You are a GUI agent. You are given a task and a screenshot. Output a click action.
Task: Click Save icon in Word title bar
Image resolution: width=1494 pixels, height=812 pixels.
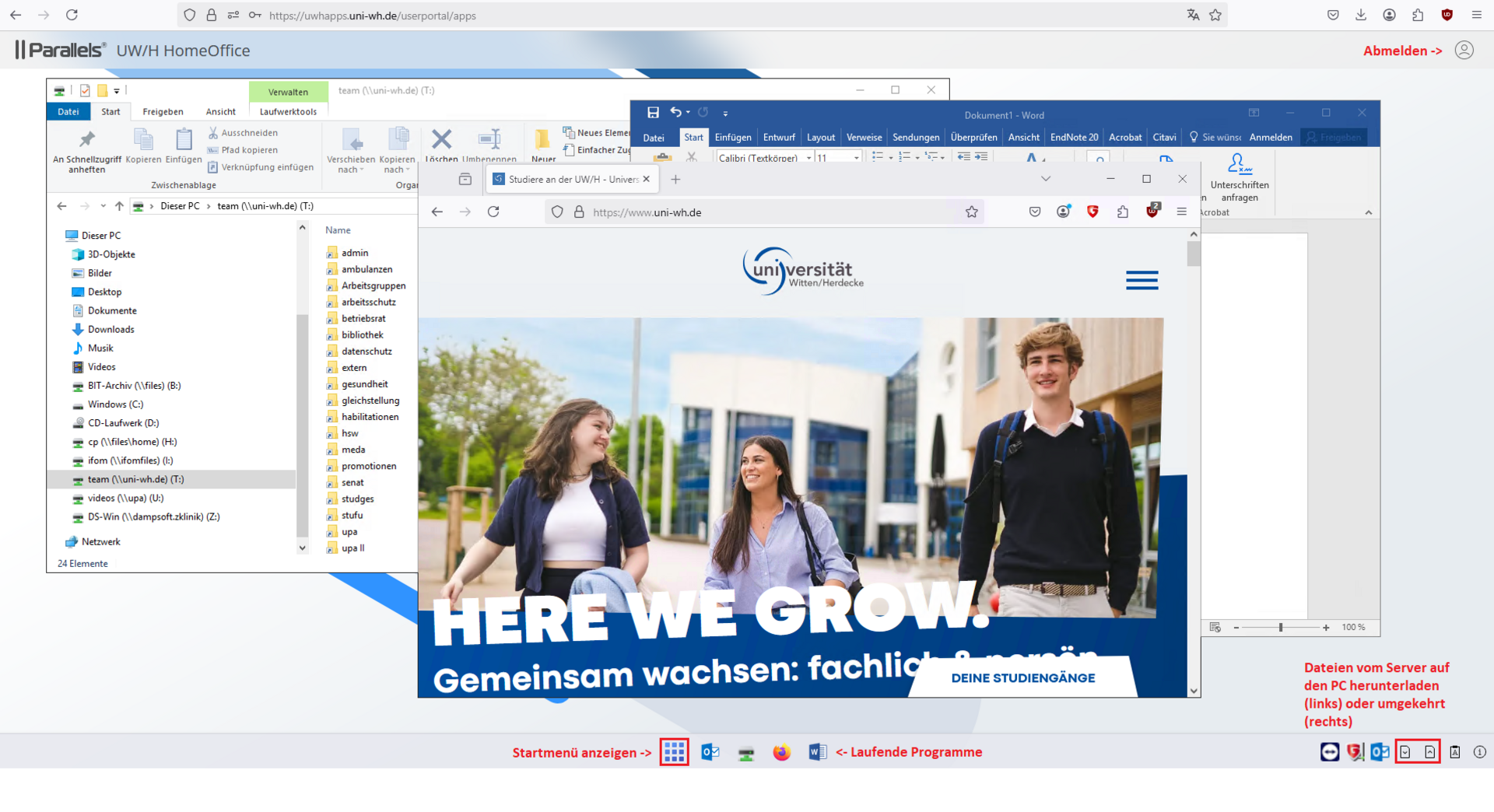click(653, 113)
